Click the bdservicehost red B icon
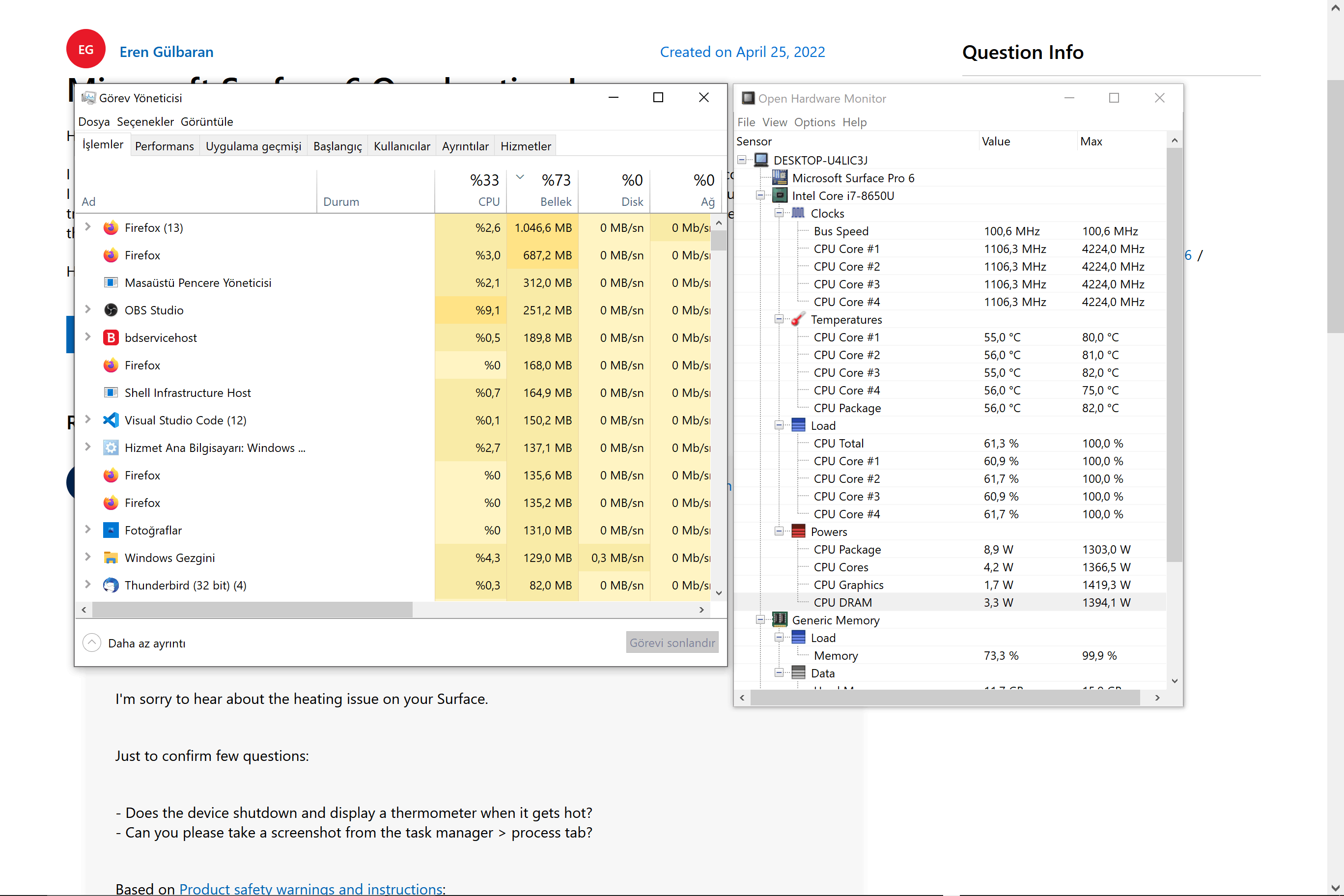The height and width of the screenshot is (896, 1344). (111, 337)
